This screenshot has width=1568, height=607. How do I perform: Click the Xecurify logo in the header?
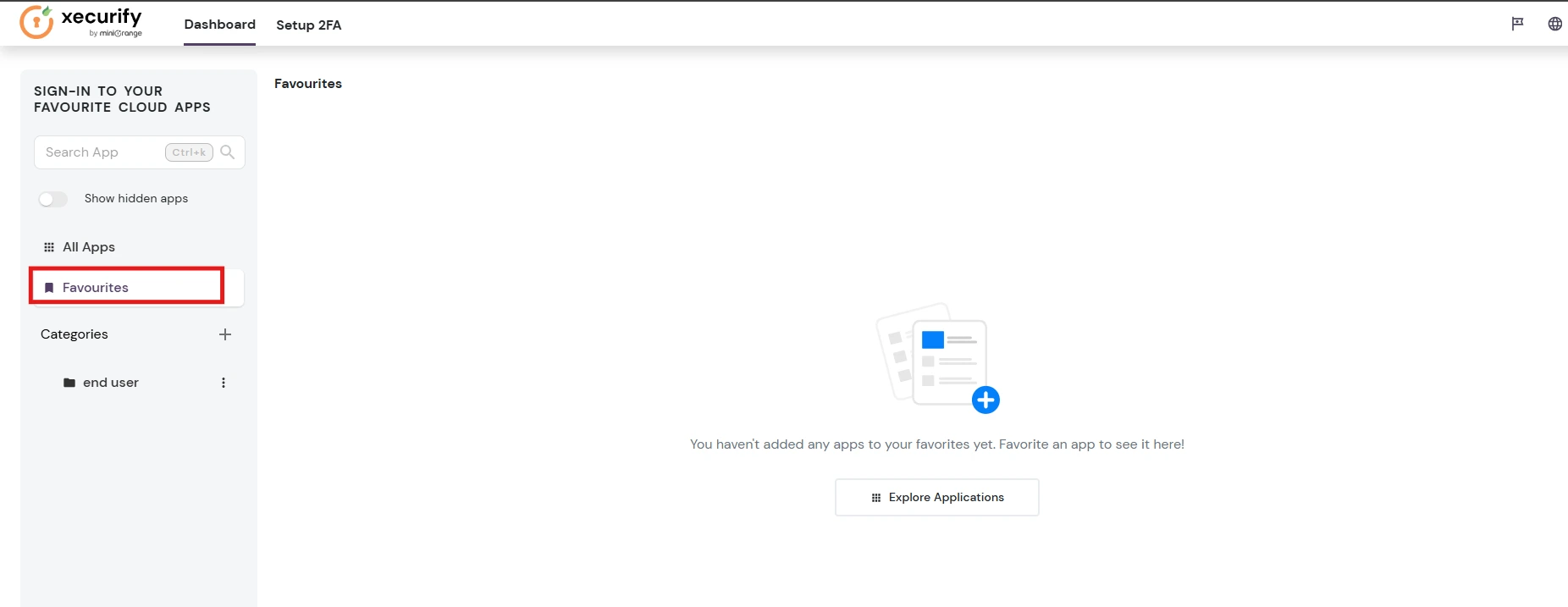[x=81, y=22]
